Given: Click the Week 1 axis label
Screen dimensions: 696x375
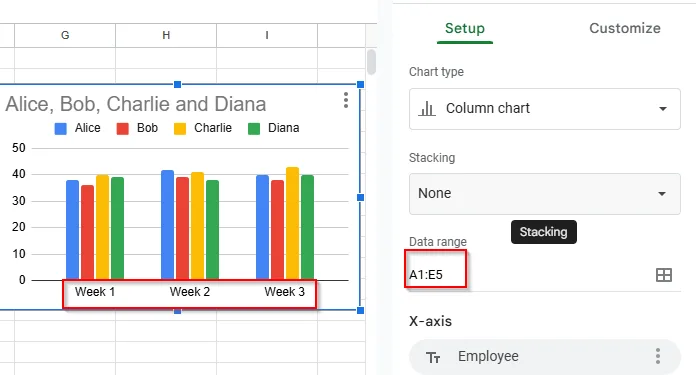Looking at the screenshot, I should tap(95, 292).
